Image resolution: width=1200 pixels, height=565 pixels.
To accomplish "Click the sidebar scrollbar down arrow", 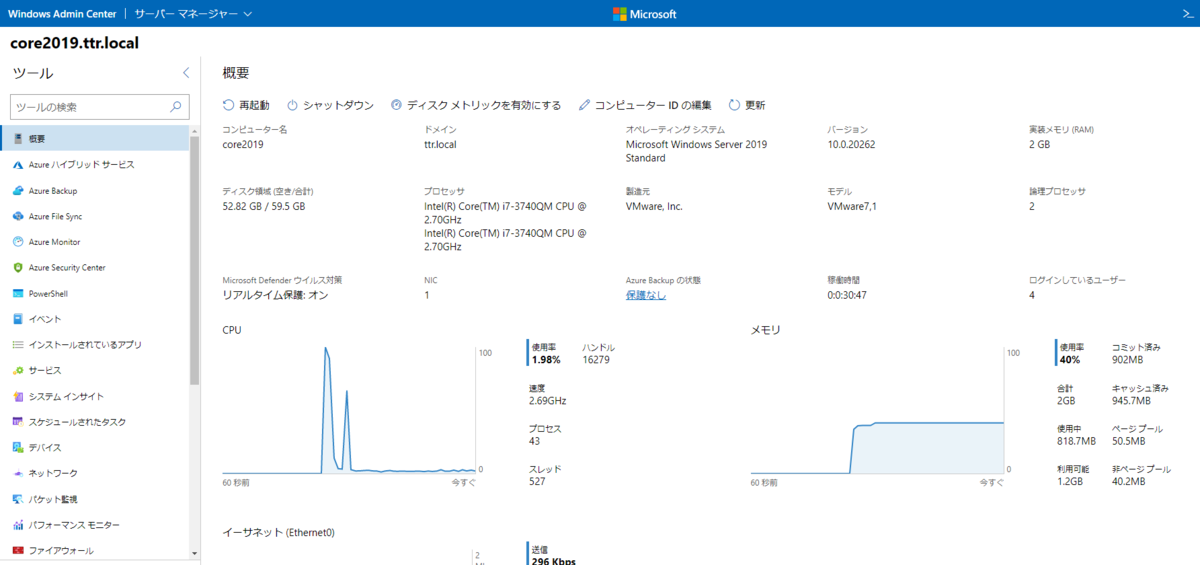I will coord(194,552).
